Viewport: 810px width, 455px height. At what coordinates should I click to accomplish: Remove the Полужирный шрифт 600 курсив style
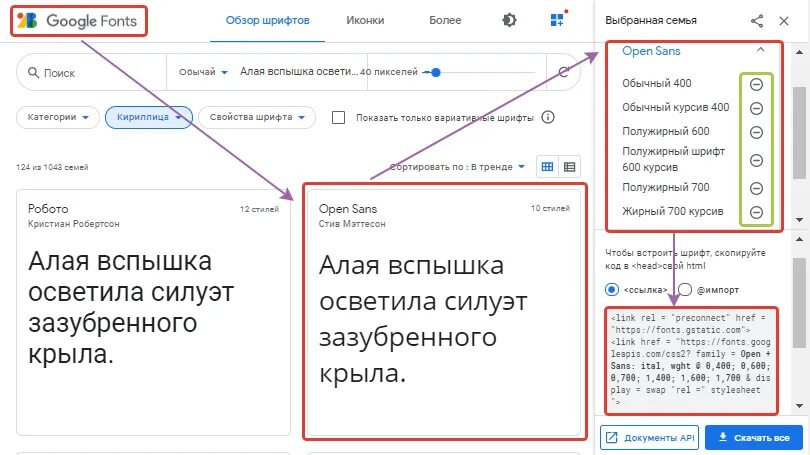click(756, 160)
